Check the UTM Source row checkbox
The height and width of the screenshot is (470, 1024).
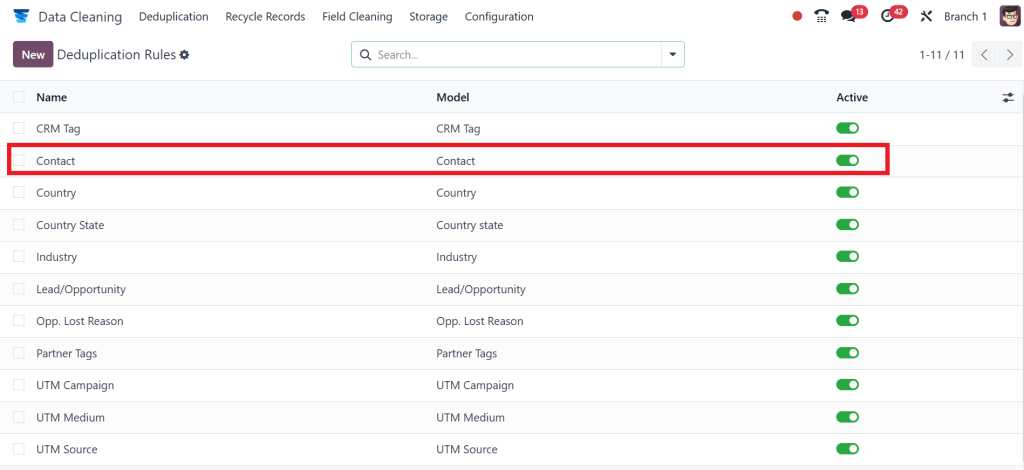(x=19, y=449)
